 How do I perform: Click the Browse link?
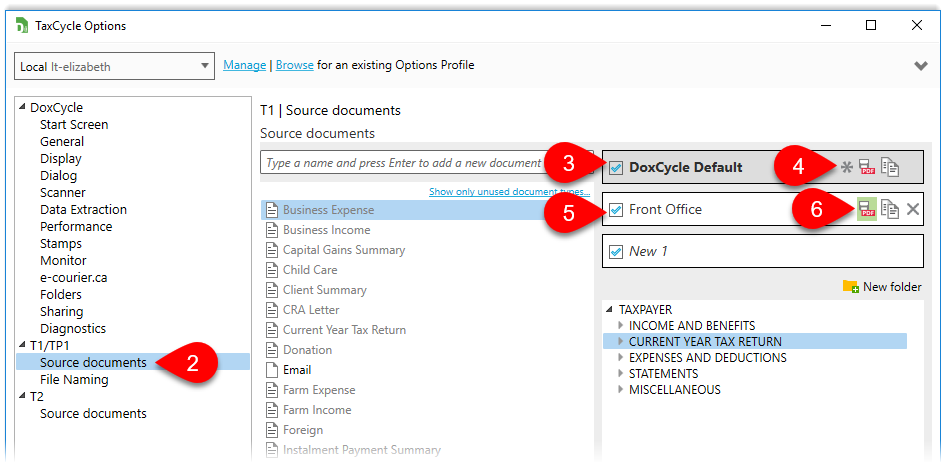tap(294, 65)
